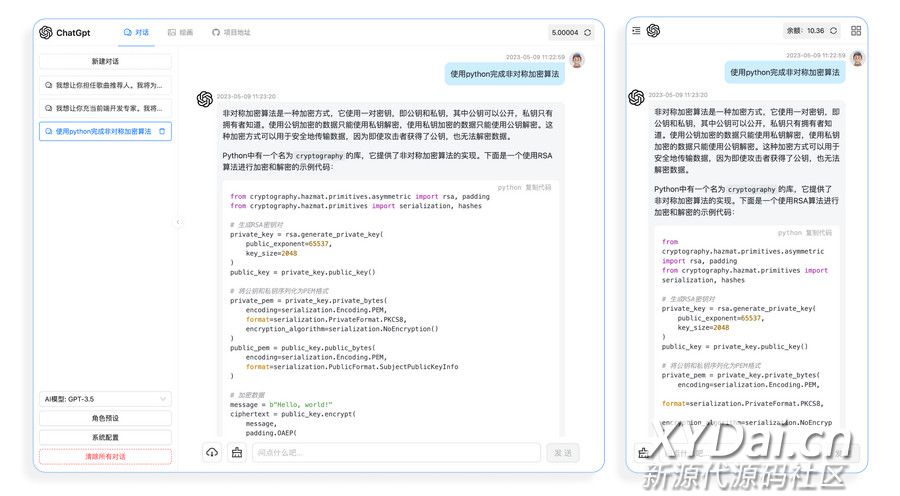Collapse the sidebar using the divider handle
Screen dimensions: 900x496
tap(178, 222)
